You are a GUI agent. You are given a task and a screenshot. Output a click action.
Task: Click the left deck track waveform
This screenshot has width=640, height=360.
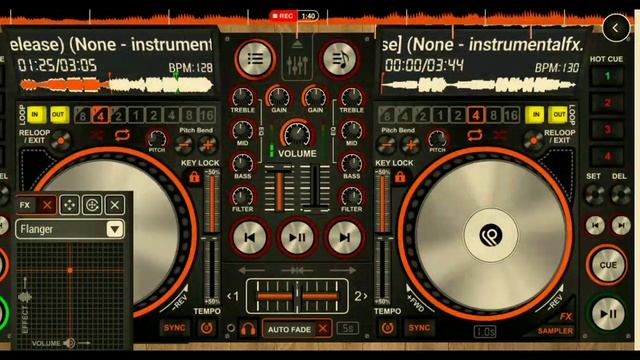click(116, 85)
